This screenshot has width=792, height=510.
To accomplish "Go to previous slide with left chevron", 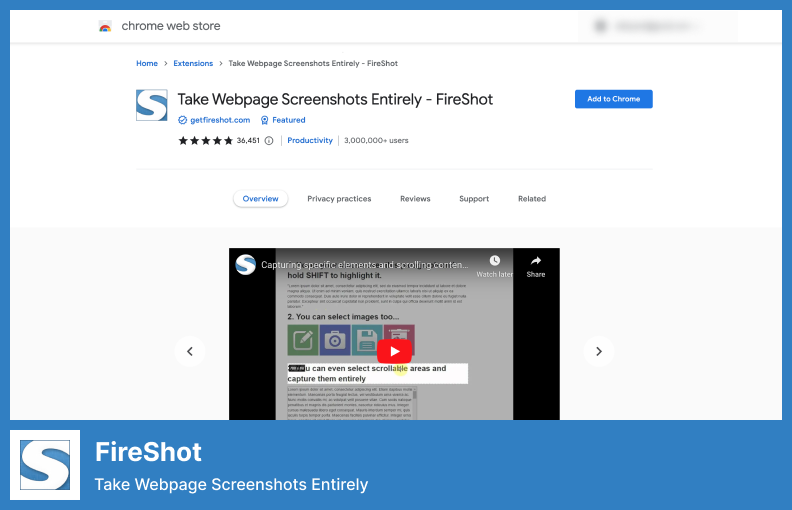I will [190, 351].
